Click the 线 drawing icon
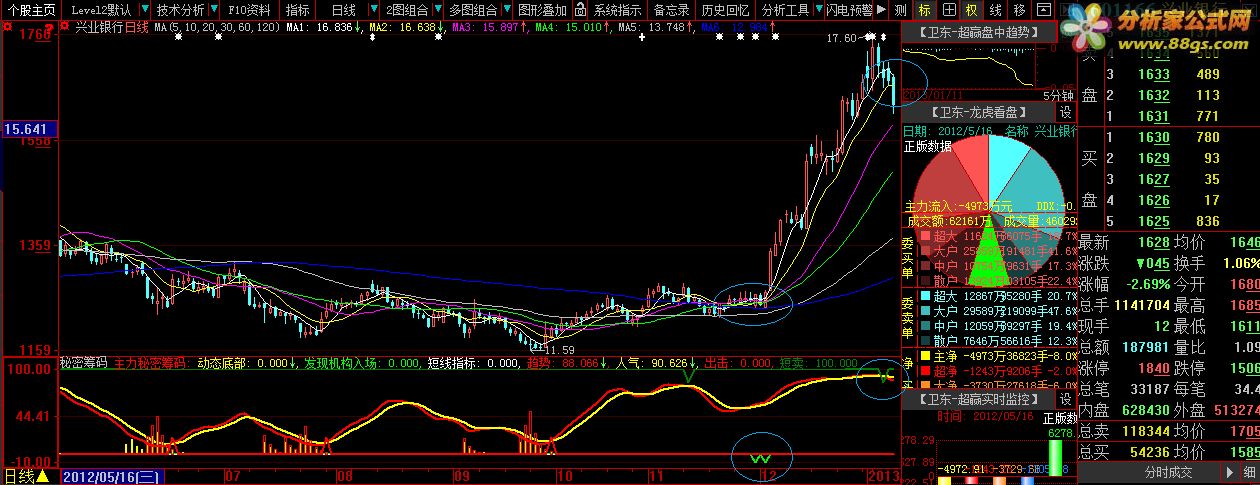This screenshot has height=485, width=1260. pos(995,10)
